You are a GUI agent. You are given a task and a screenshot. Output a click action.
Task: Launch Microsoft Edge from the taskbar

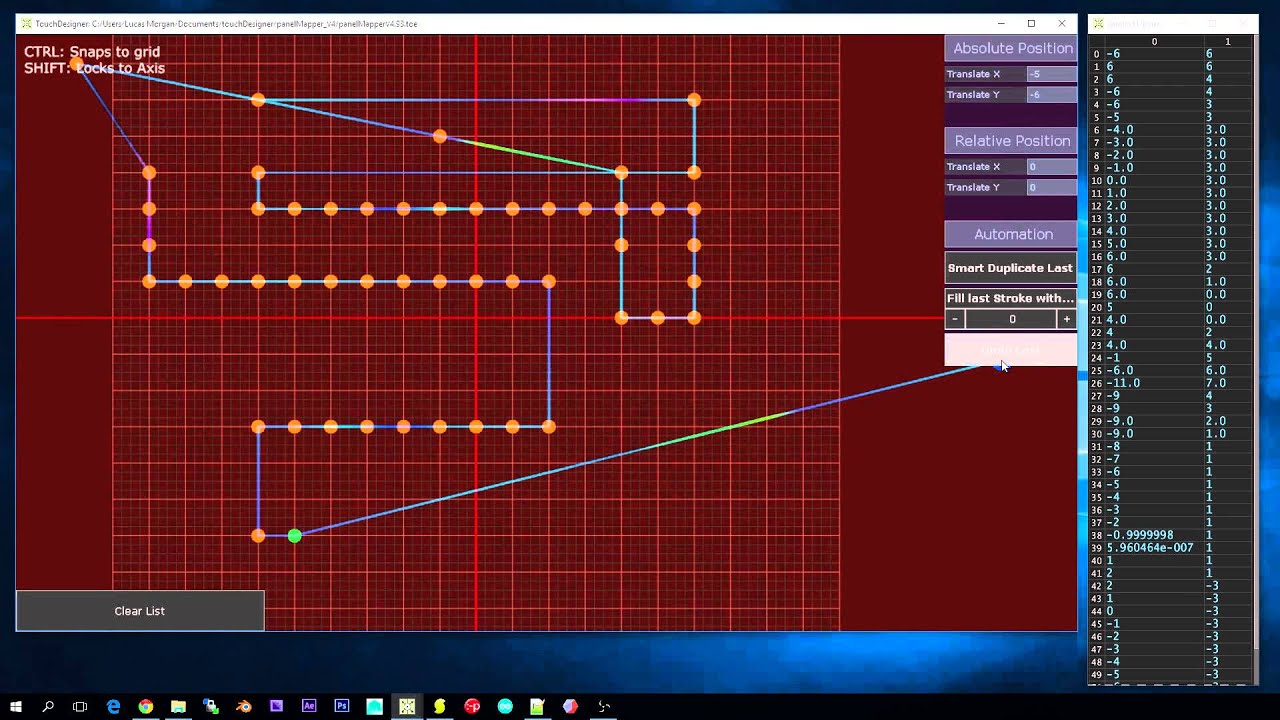coord(113,706)
